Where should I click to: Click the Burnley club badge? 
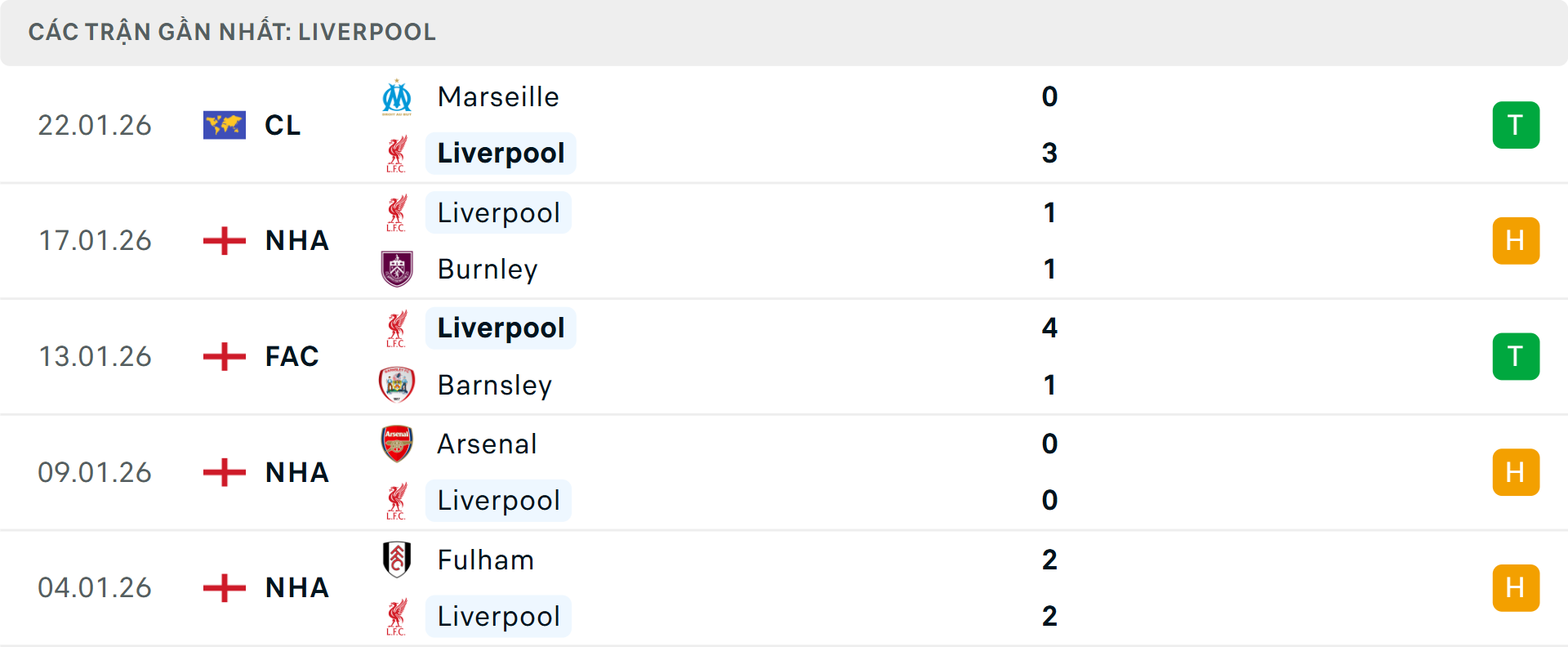tap(398, 269)
